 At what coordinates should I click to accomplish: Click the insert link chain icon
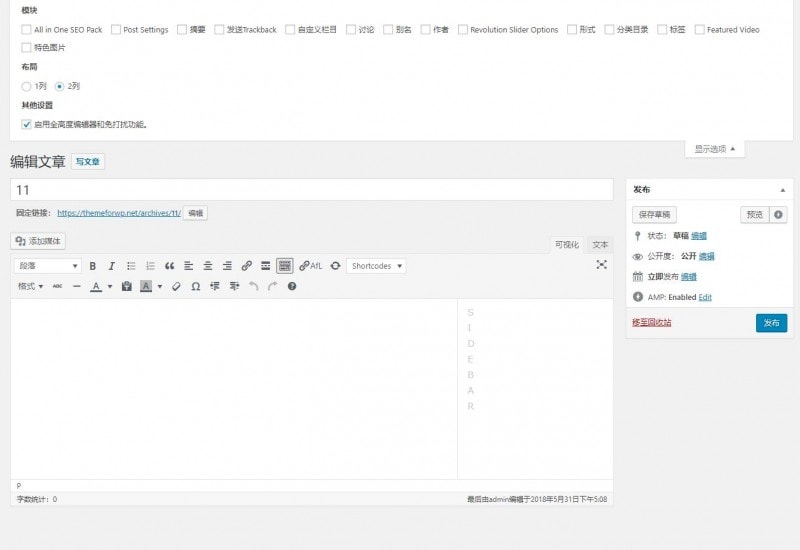click(246, 266)
